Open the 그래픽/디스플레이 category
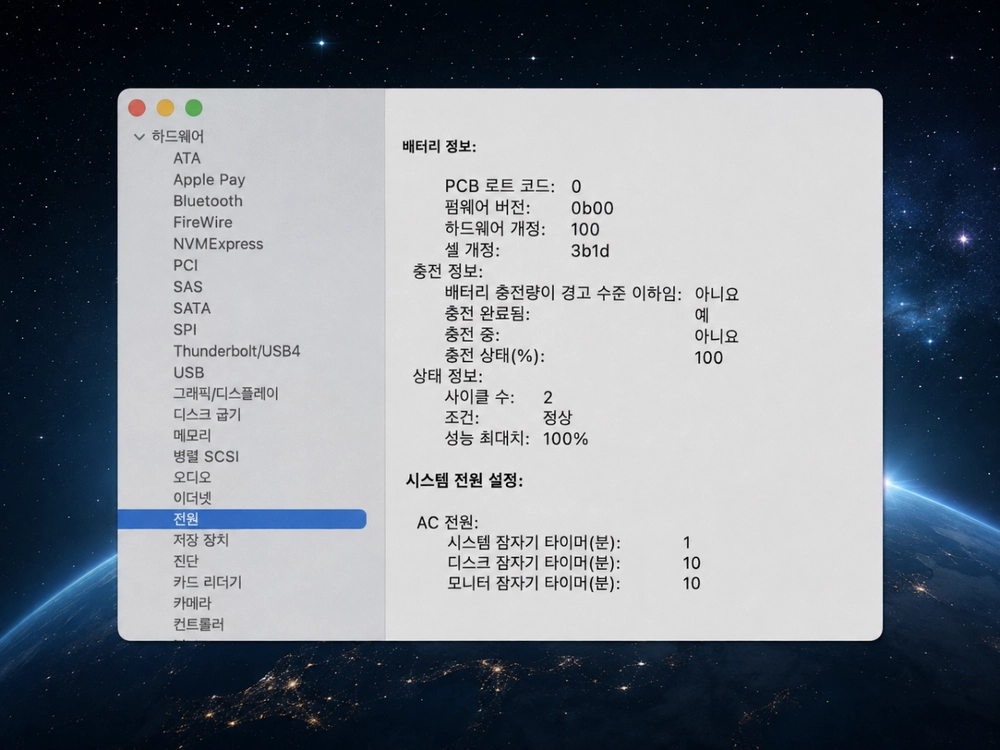Viewport: 1000px width, 750px height. tap(226, 393)
